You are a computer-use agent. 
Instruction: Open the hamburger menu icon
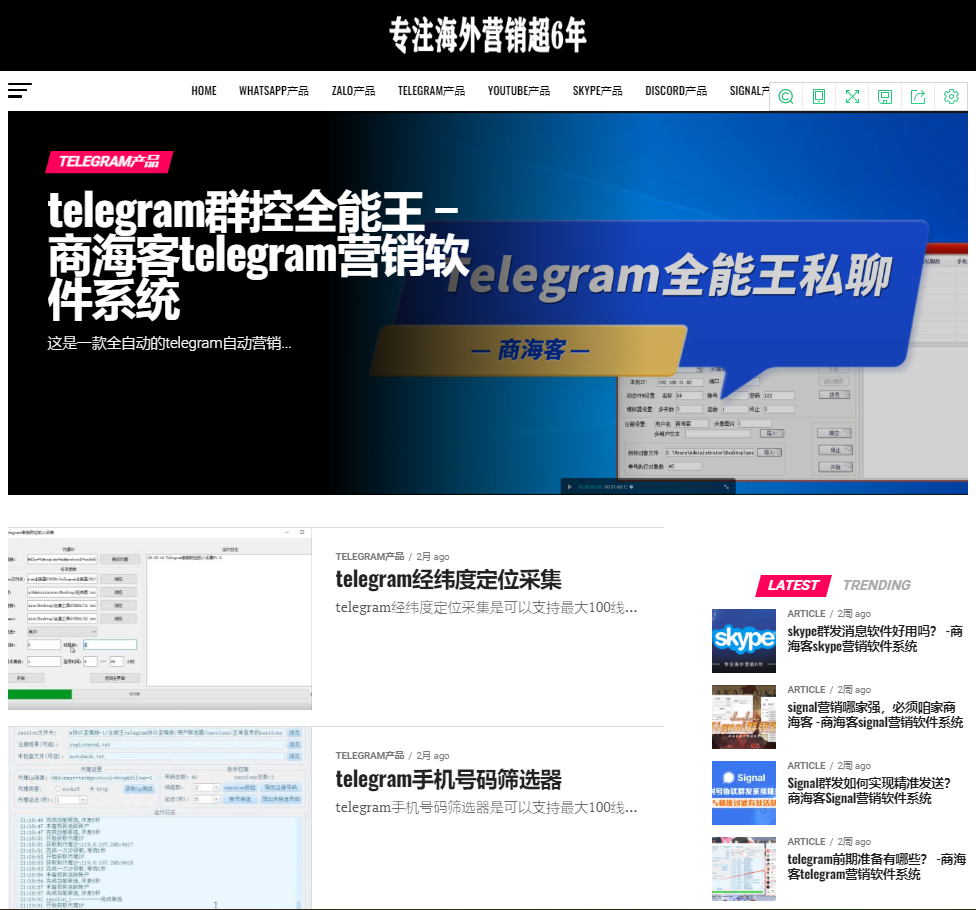pos(20,91)
